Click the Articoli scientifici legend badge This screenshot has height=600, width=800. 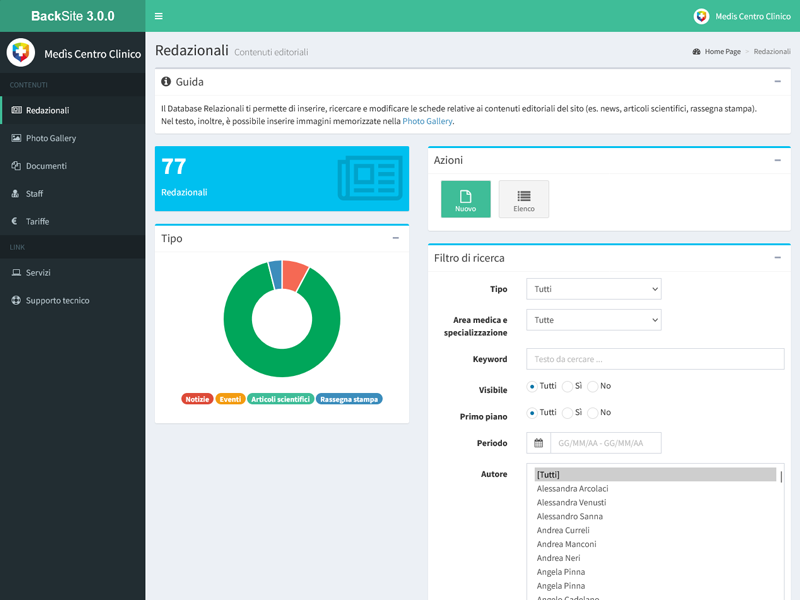point(280,399)
